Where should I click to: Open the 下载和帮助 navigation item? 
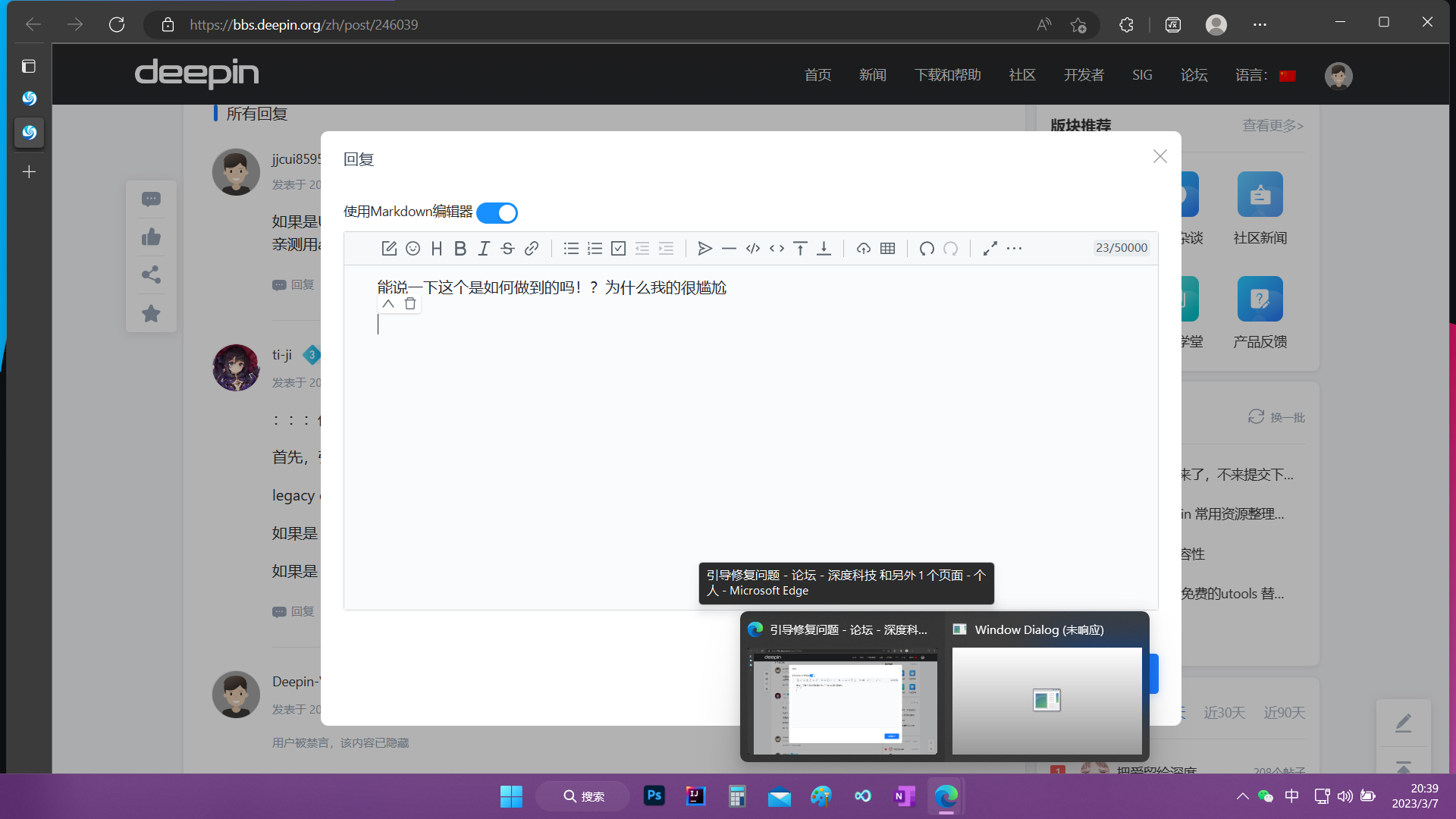[947, 75]
